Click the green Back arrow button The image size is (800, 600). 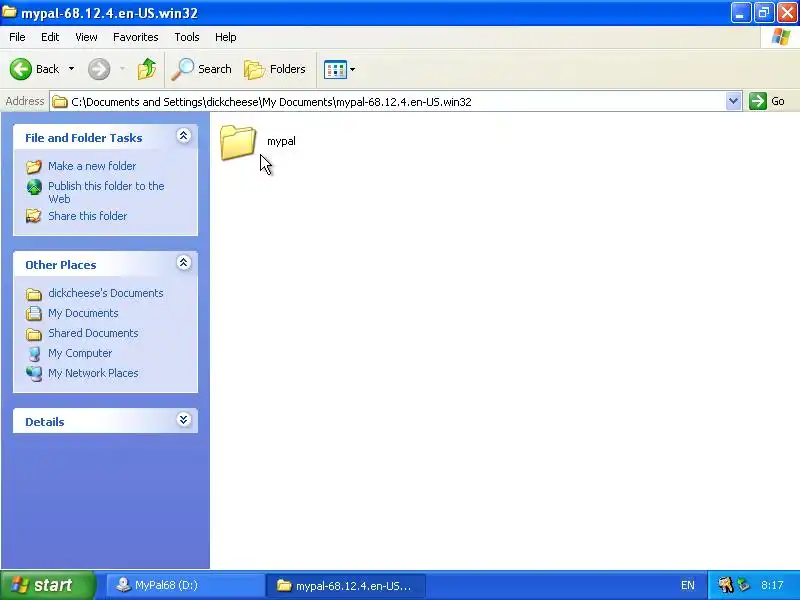click(21, 69)
